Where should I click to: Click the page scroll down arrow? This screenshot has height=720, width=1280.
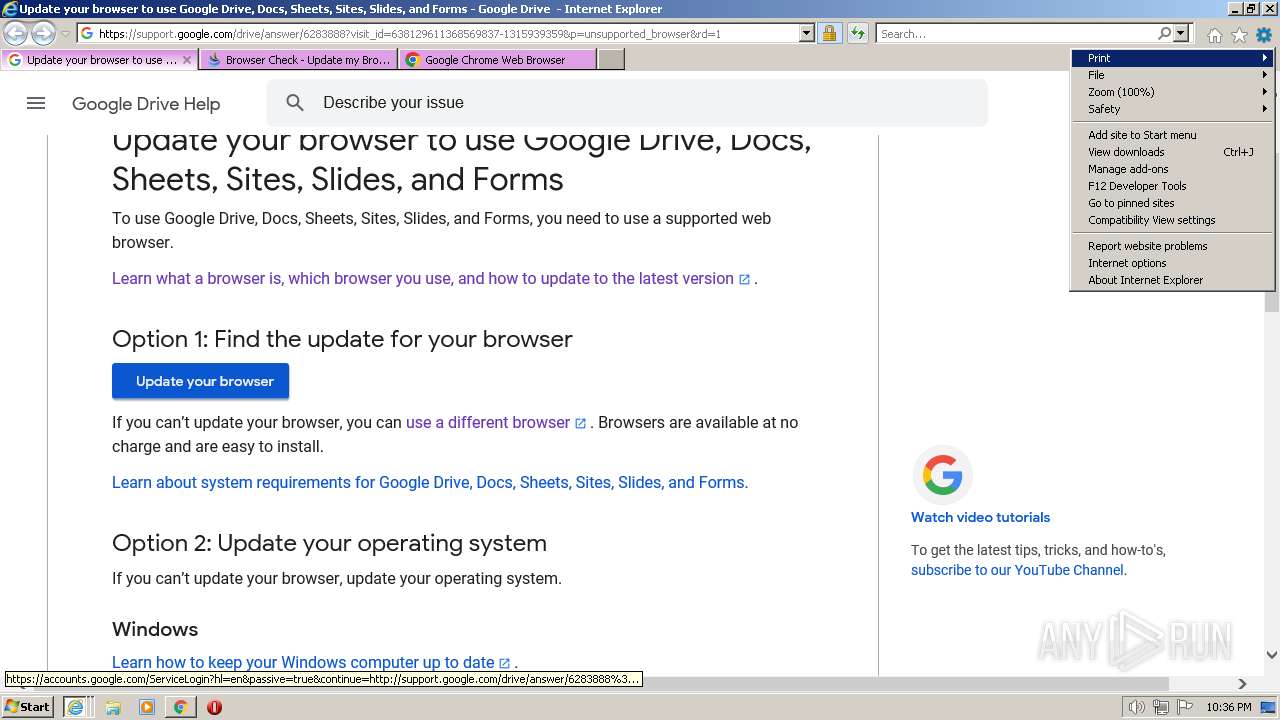(x=1272, y=655)
